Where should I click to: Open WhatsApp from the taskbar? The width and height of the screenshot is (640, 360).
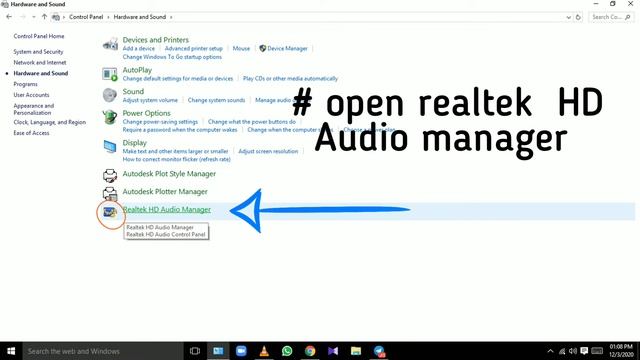(287, 351)
